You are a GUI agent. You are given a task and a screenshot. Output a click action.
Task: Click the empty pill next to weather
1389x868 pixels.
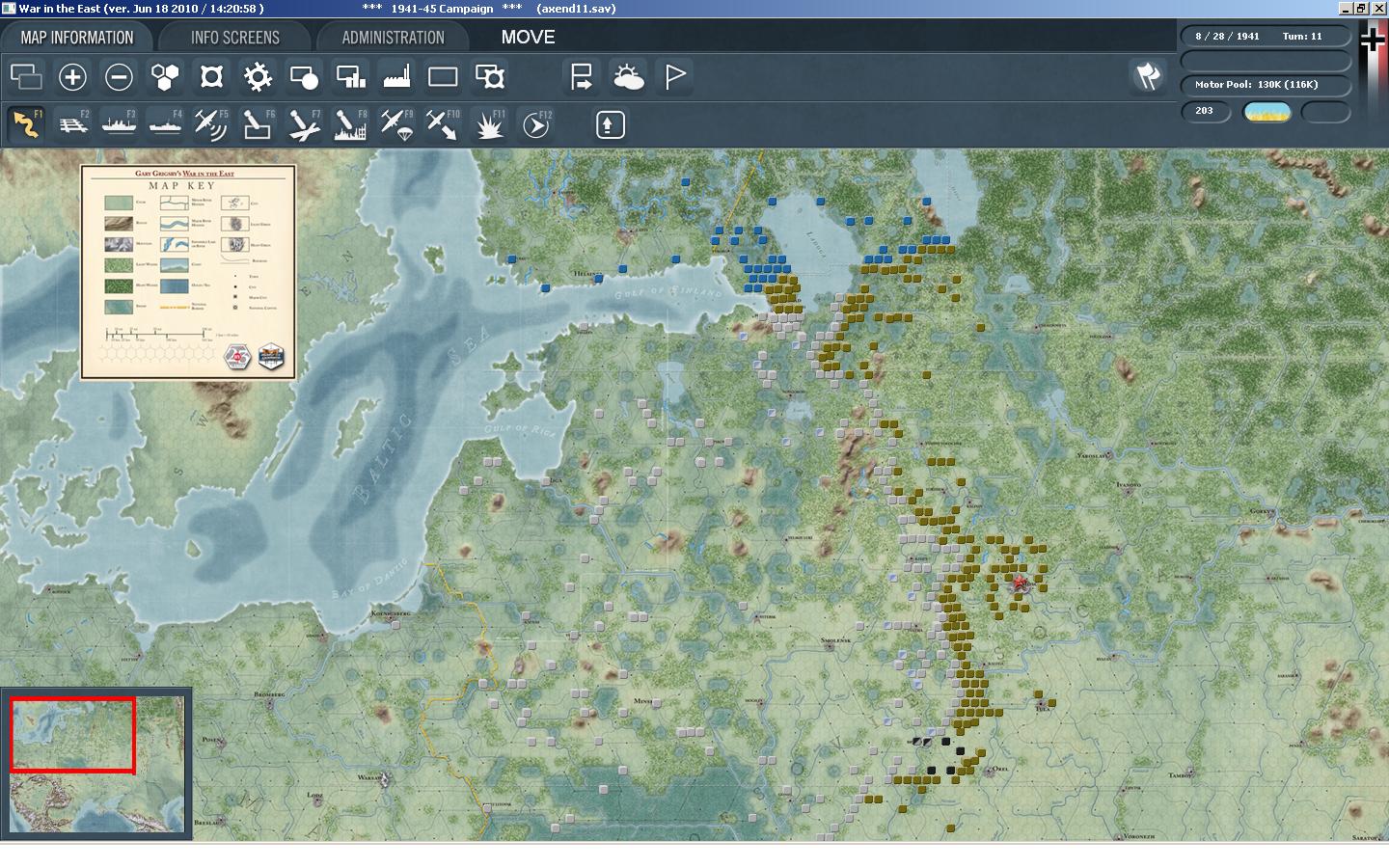(x=1326, y=112)
